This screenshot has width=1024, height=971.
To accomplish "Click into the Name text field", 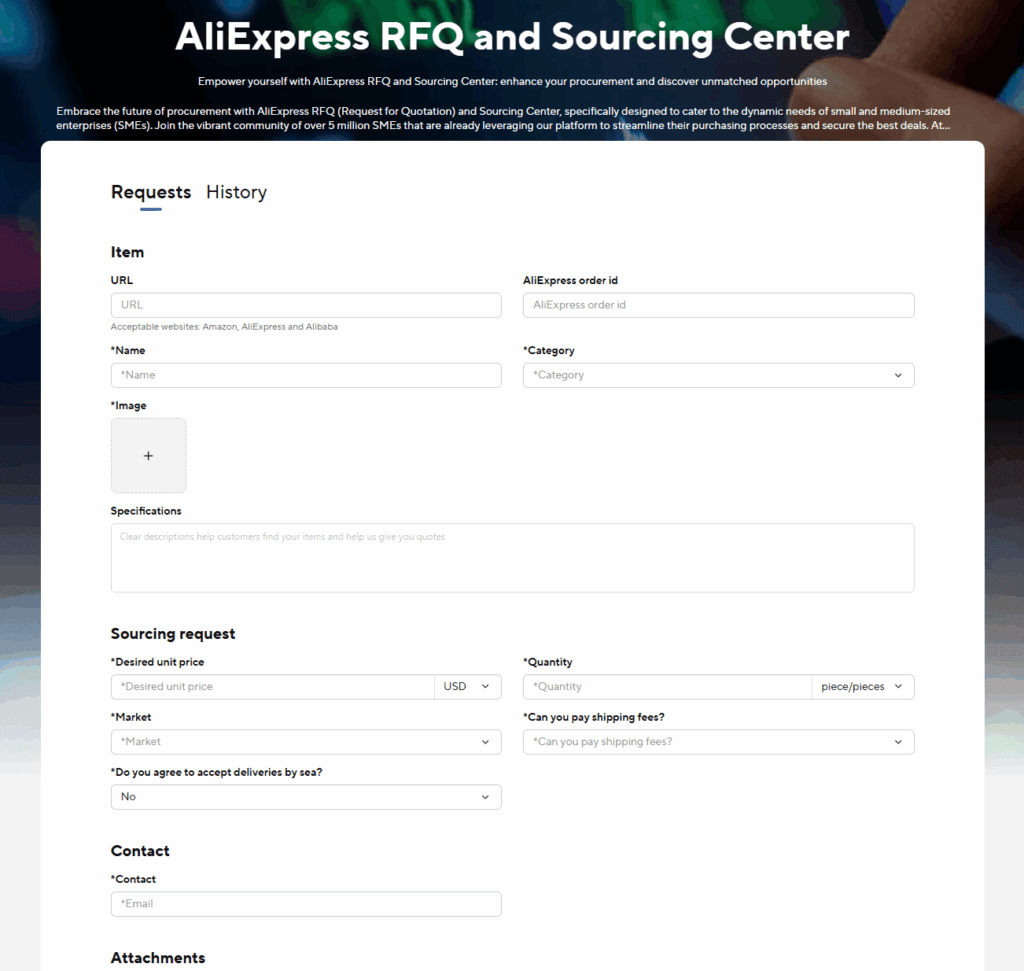I will (306, 375).
